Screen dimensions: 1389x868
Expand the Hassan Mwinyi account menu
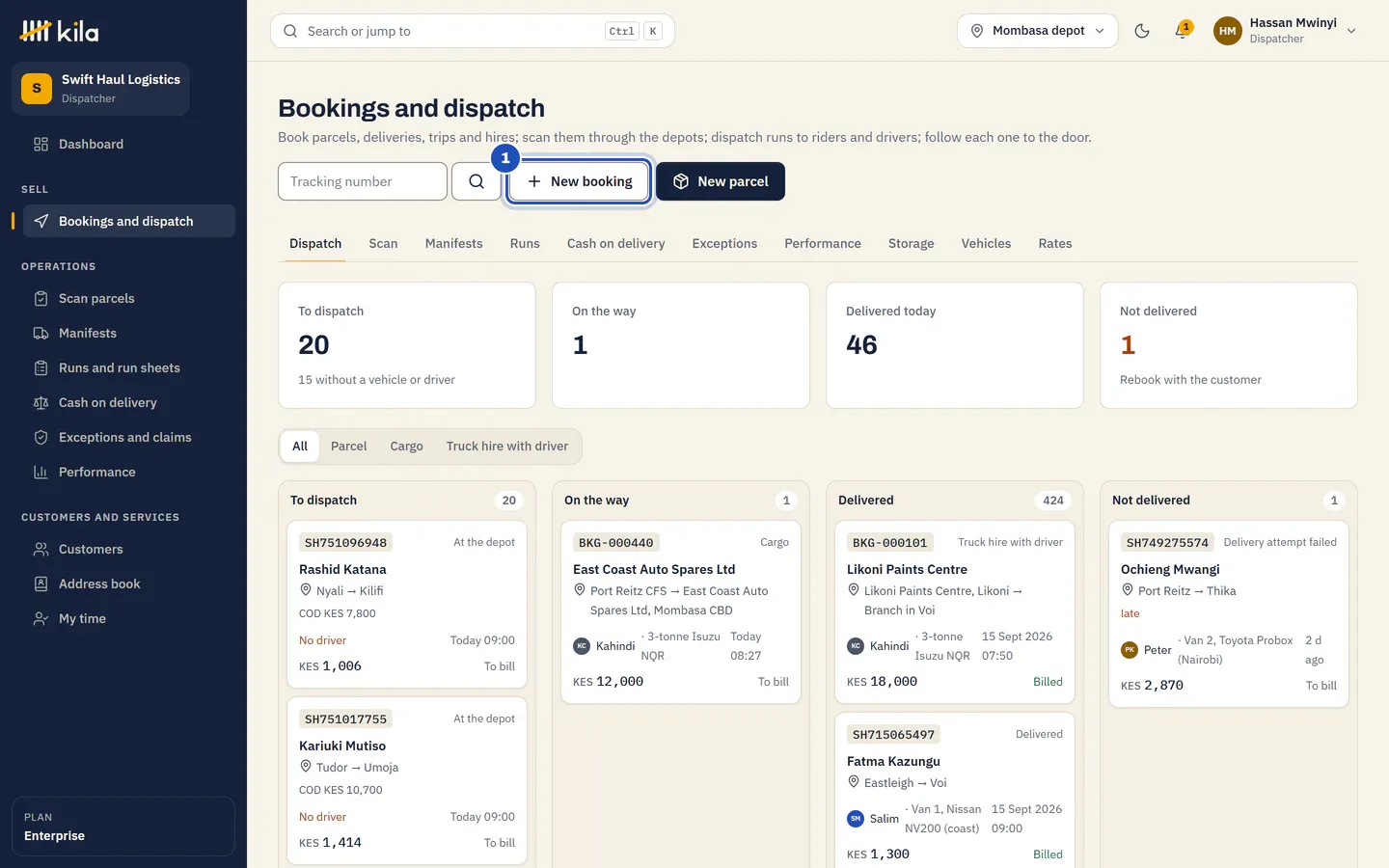pos(1286,31)
